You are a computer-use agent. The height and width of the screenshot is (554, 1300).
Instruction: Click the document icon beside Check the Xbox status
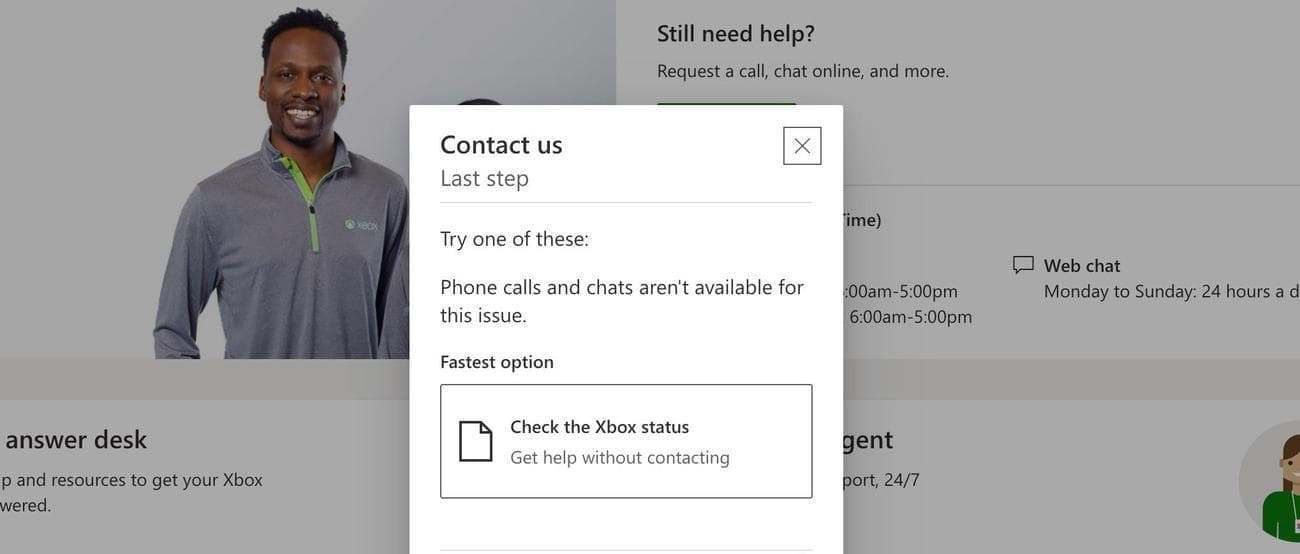pos(476,441)
